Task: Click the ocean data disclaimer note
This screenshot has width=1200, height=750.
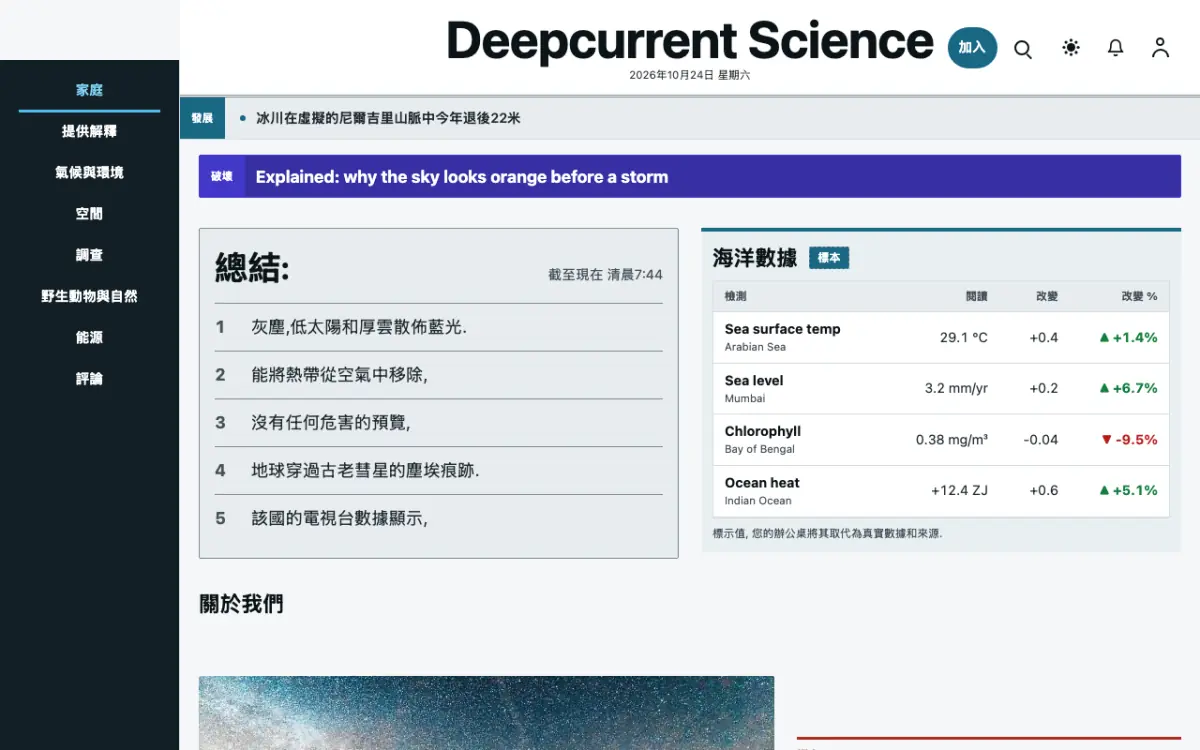Action: [x=827, y=533]
